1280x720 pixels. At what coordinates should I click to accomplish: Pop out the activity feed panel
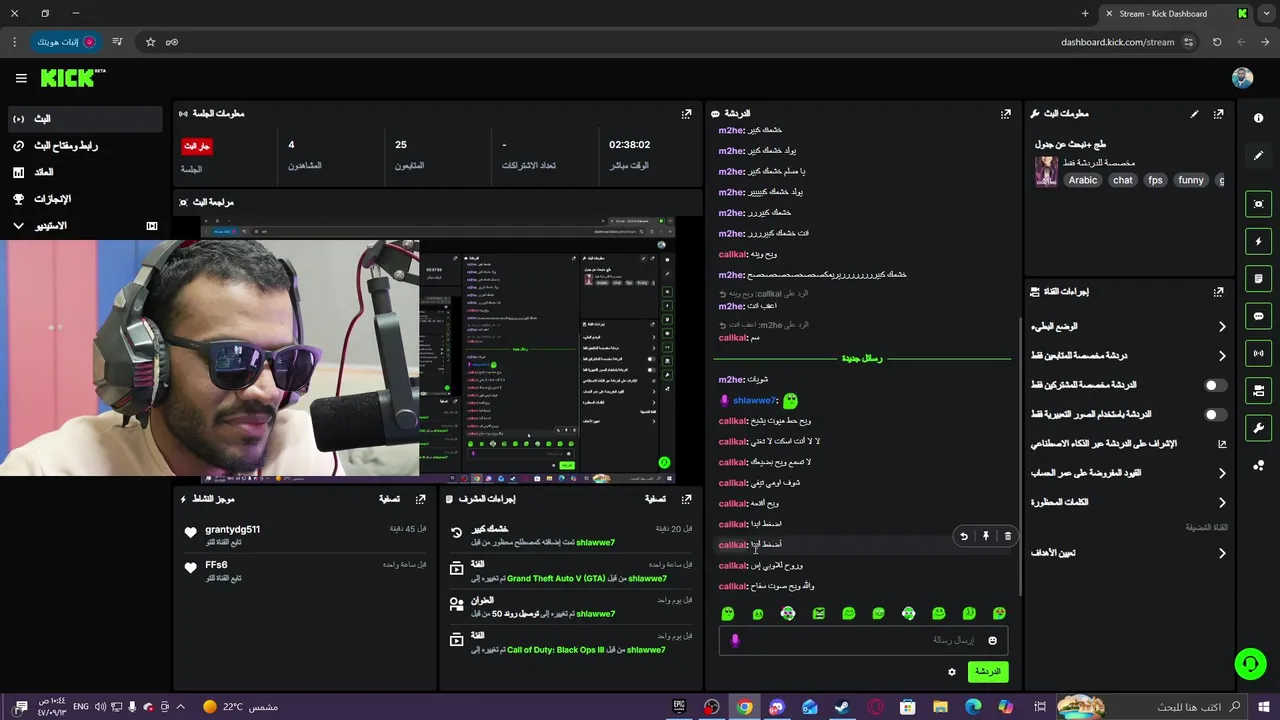pos(421,499)
